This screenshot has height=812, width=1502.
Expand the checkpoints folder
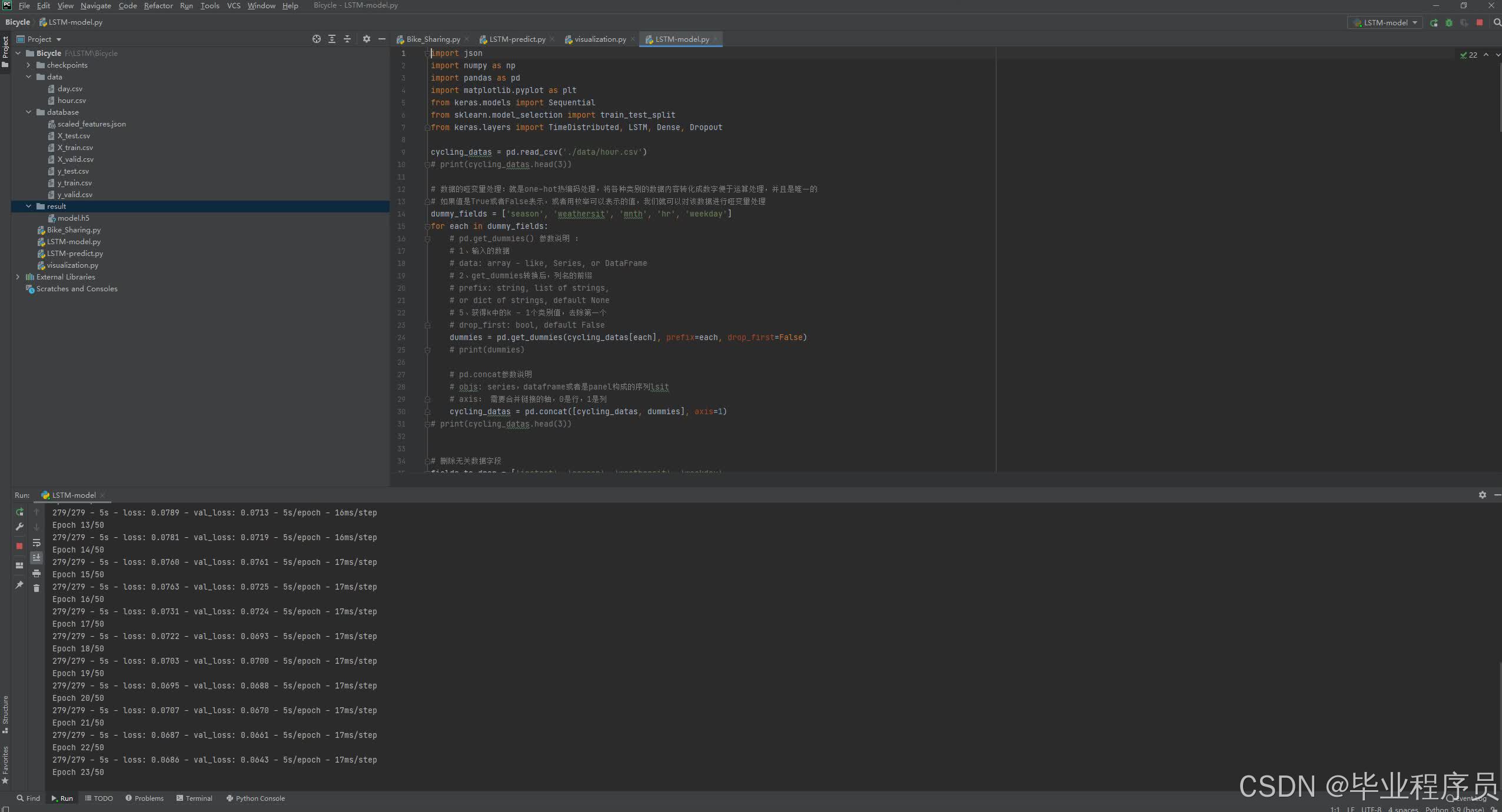click(x=28, y=65)
